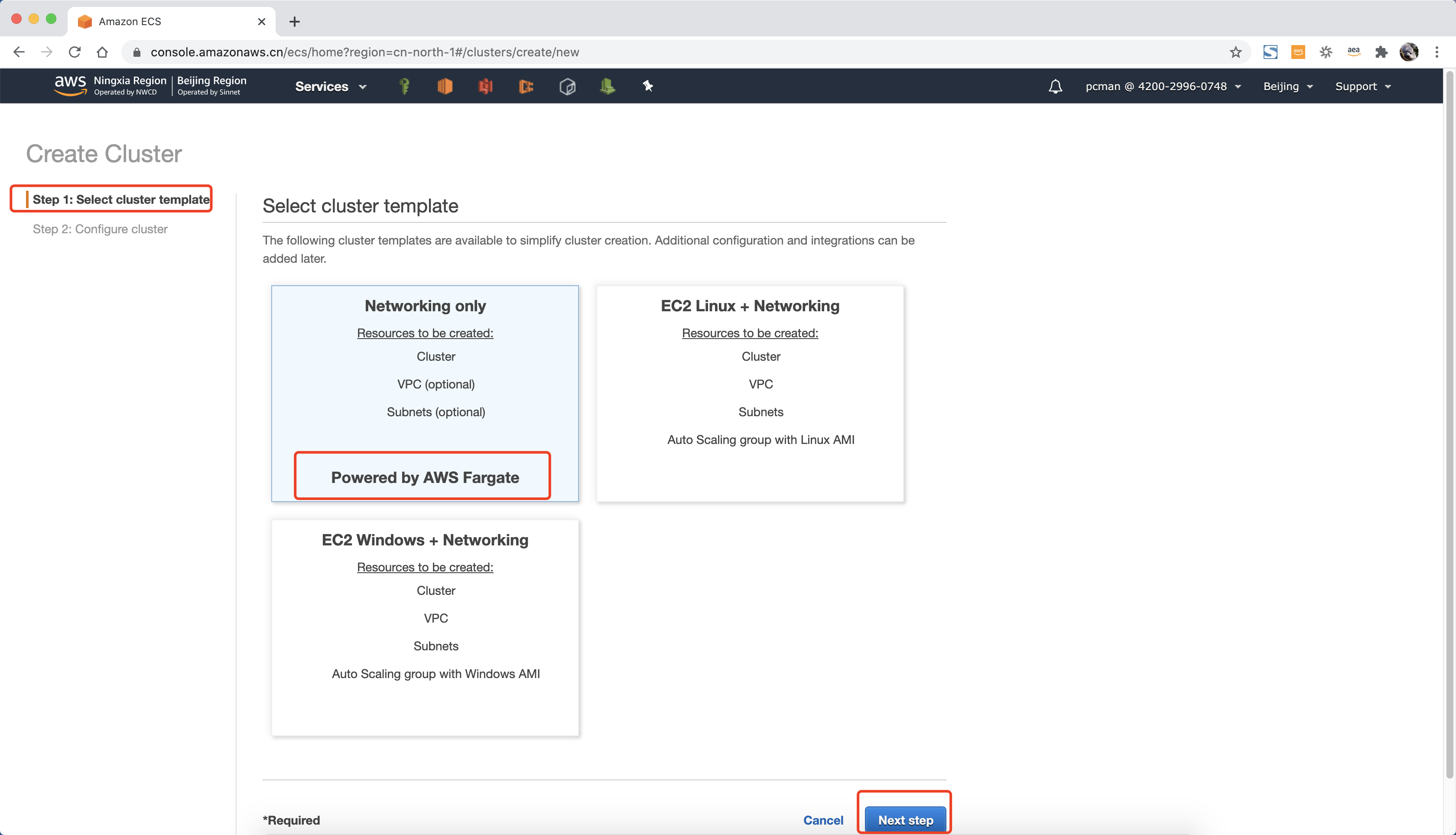Viewport: 1456px width, 835px height.
Task: Click Resources to be created in EC2 Windows card
Action: point(425,567)
